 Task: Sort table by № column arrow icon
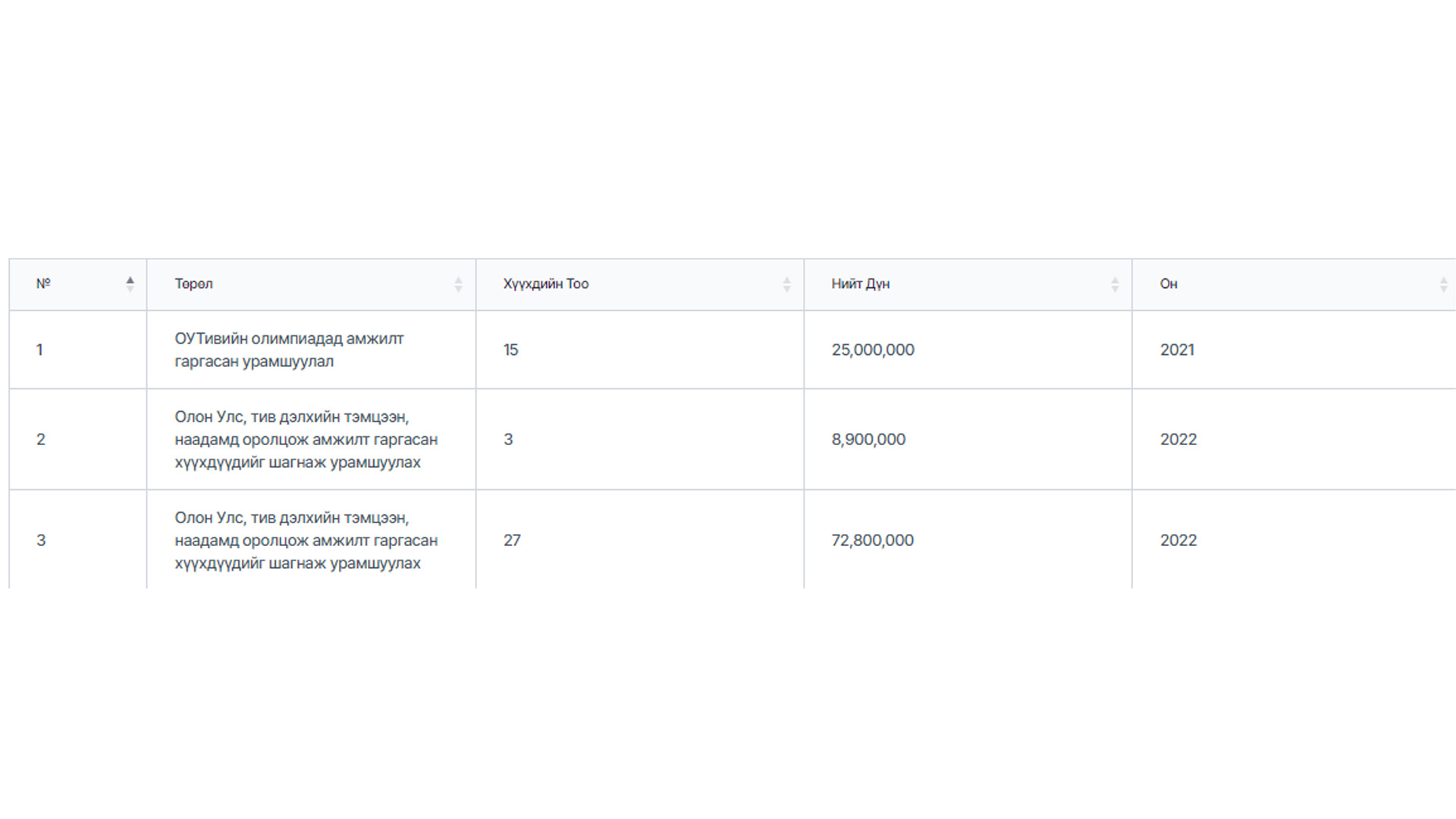[130, 284]
